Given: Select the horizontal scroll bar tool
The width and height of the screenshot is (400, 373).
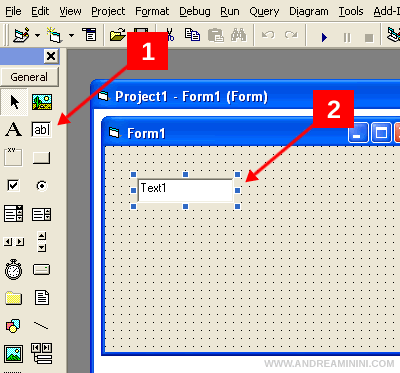Looking at the screenshot, I should tap(14, 242).
